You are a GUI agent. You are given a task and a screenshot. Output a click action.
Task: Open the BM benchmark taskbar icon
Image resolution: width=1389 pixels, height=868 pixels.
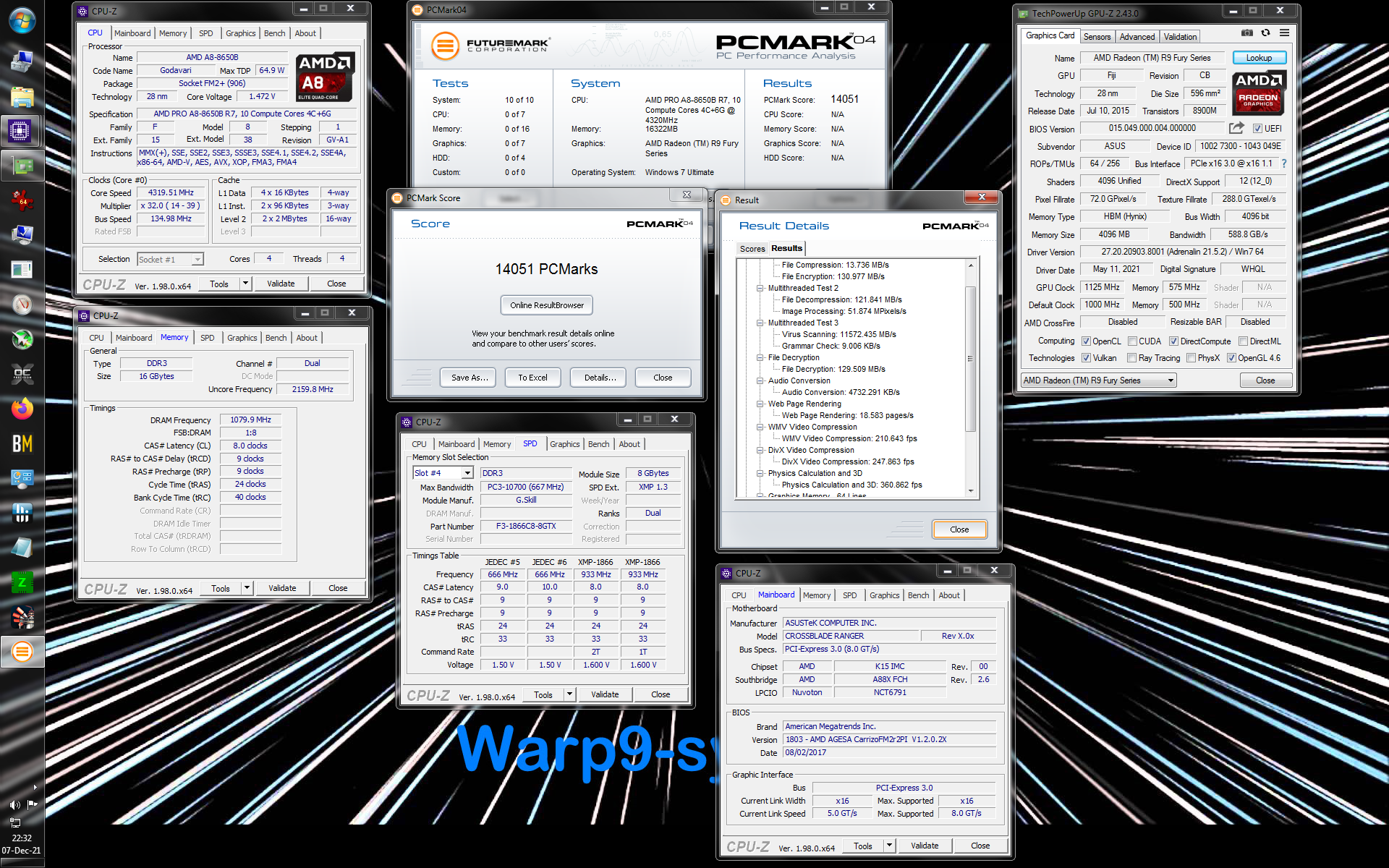pyautogui.click(x=22, y=444)
